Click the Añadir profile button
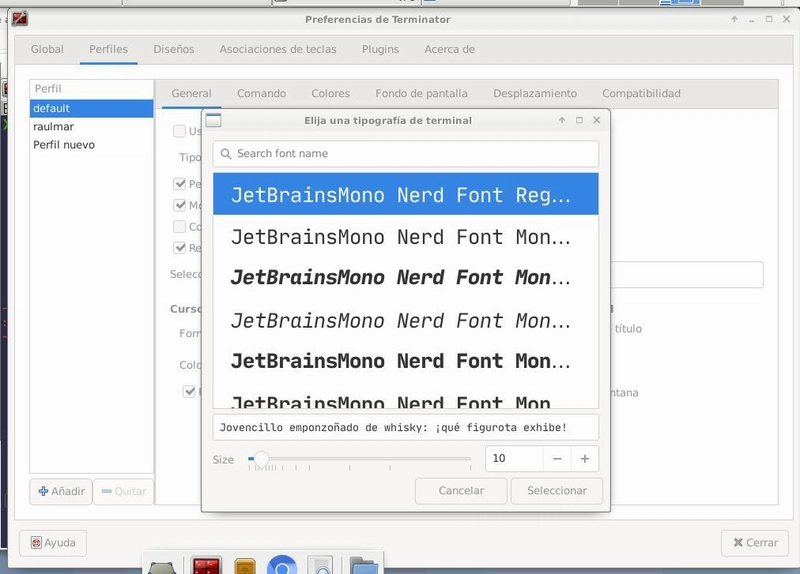The image size is (800, 574). (61, 491)
